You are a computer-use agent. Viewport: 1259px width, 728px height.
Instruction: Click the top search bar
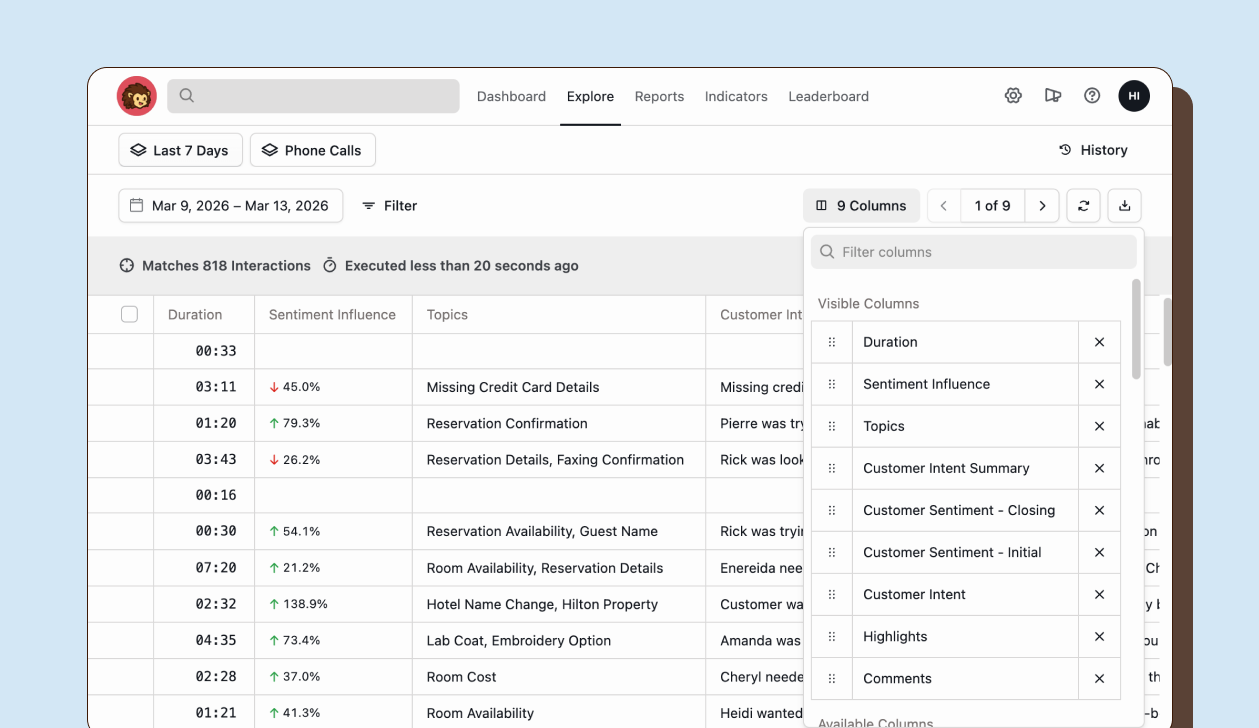pyautogui.click(x=313, y=96)
